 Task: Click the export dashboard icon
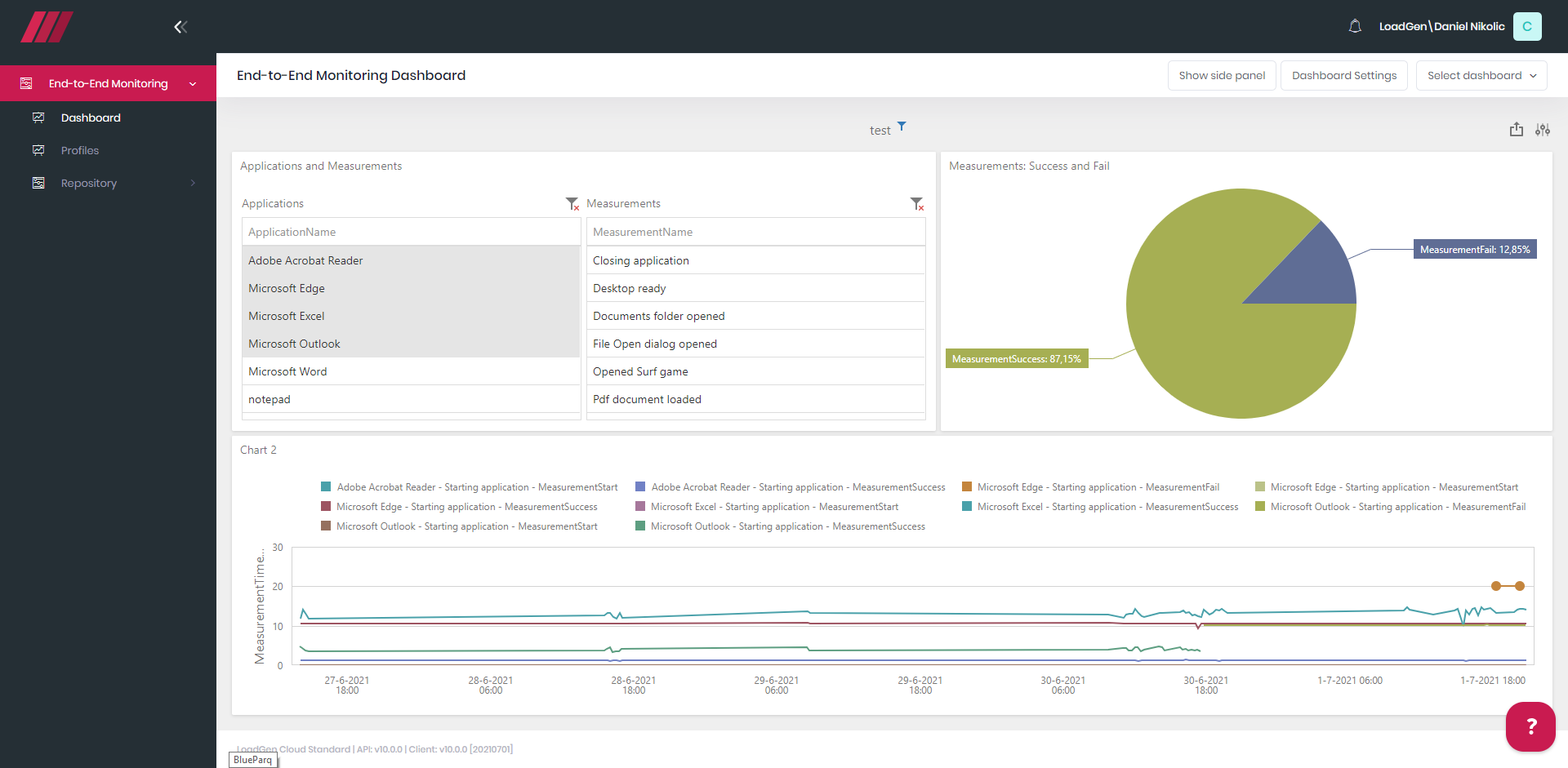[x=1516, y=130]
